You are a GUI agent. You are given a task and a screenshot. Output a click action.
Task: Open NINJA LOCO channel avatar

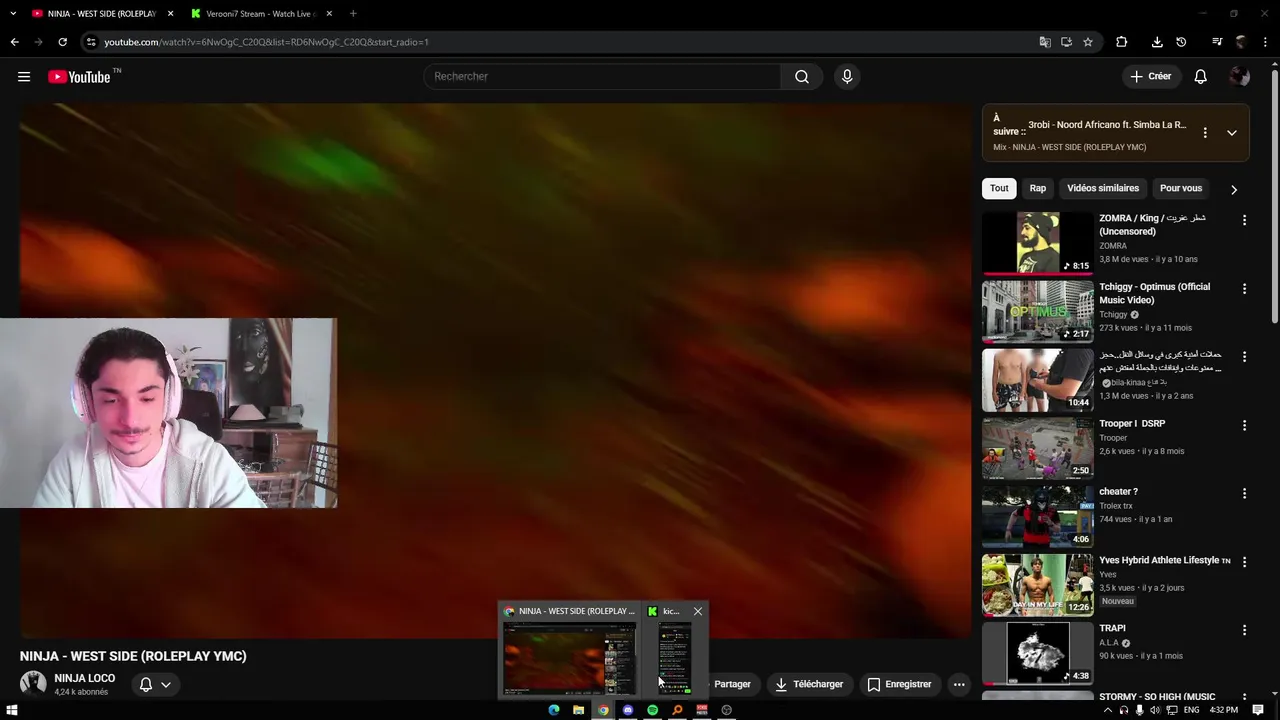(33, 684)
